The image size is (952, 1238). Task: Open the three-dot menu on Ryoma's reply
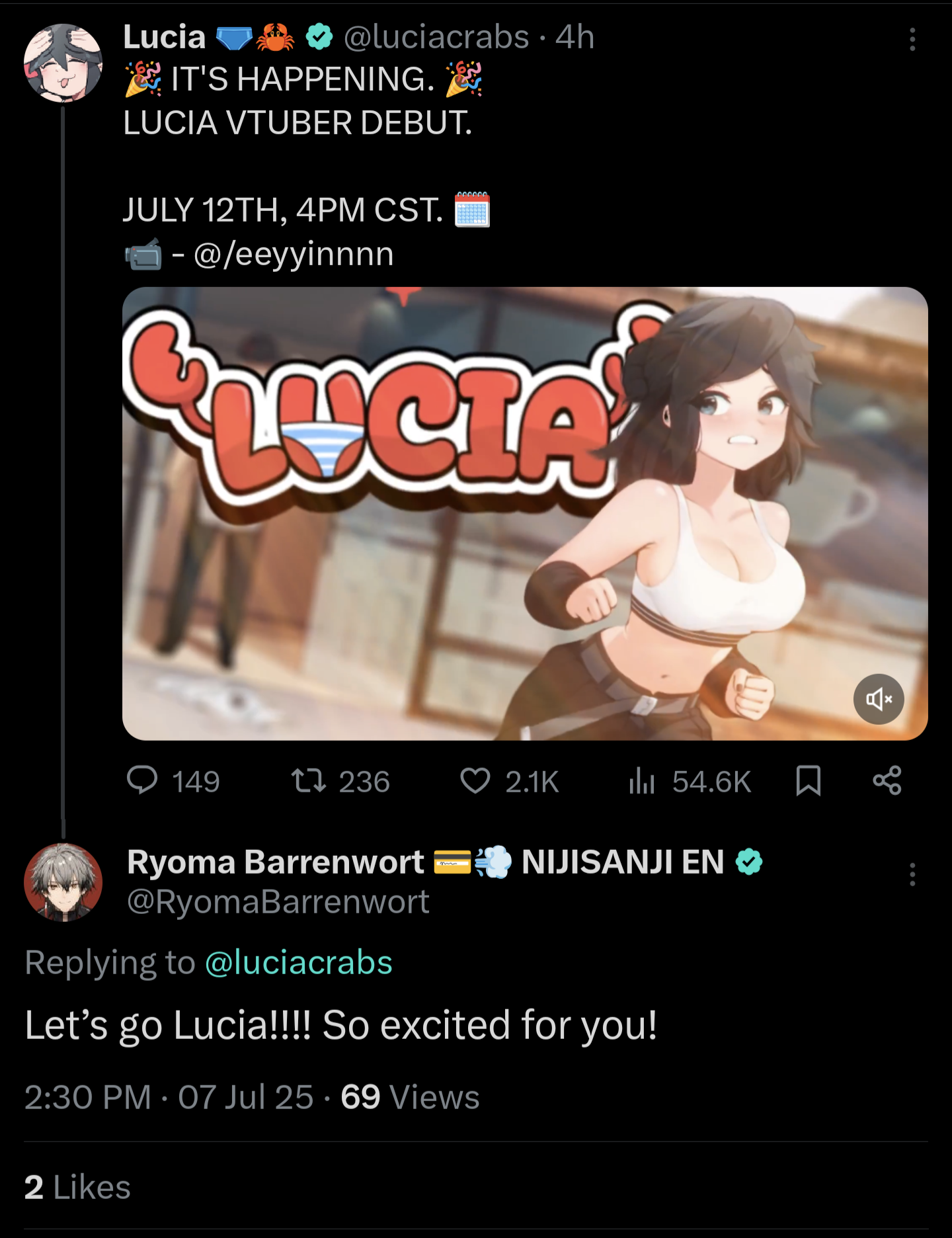pos(912,874)
